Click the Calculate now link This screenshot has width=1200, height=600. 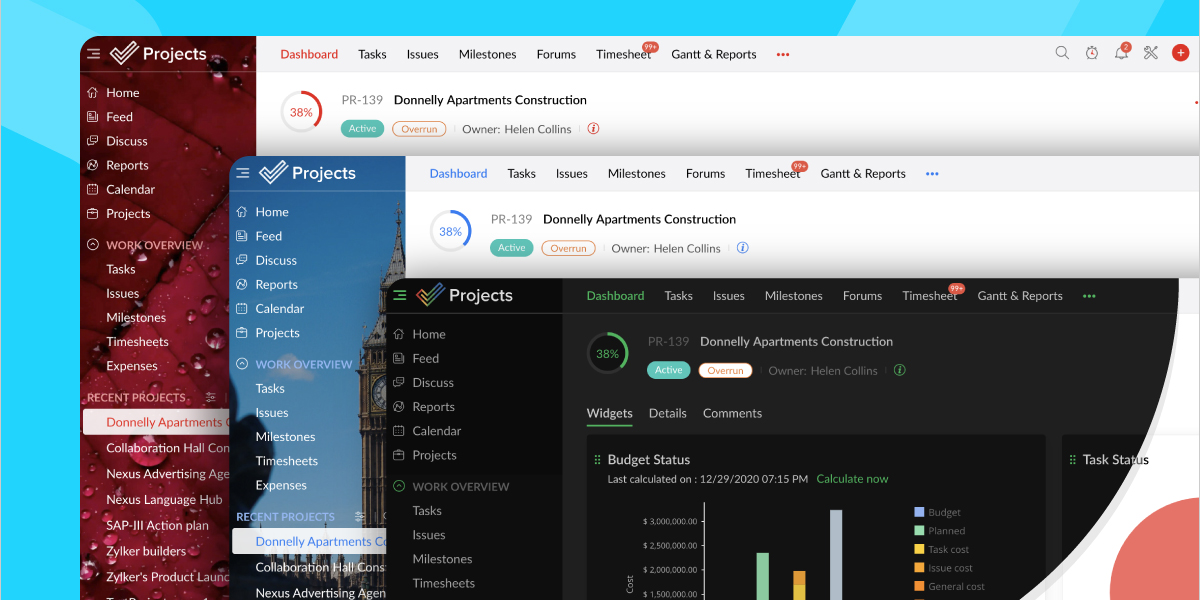[x=852, y=478]
